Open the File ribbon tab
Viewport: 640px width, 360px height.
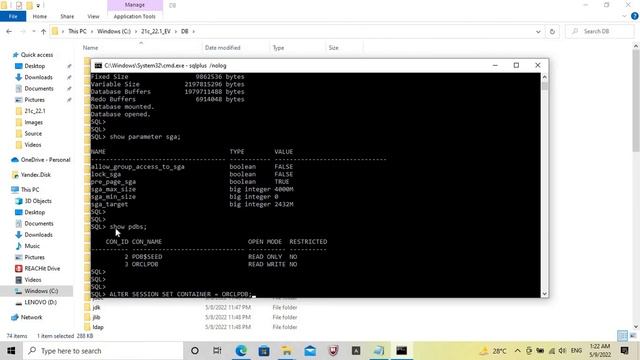13,16
